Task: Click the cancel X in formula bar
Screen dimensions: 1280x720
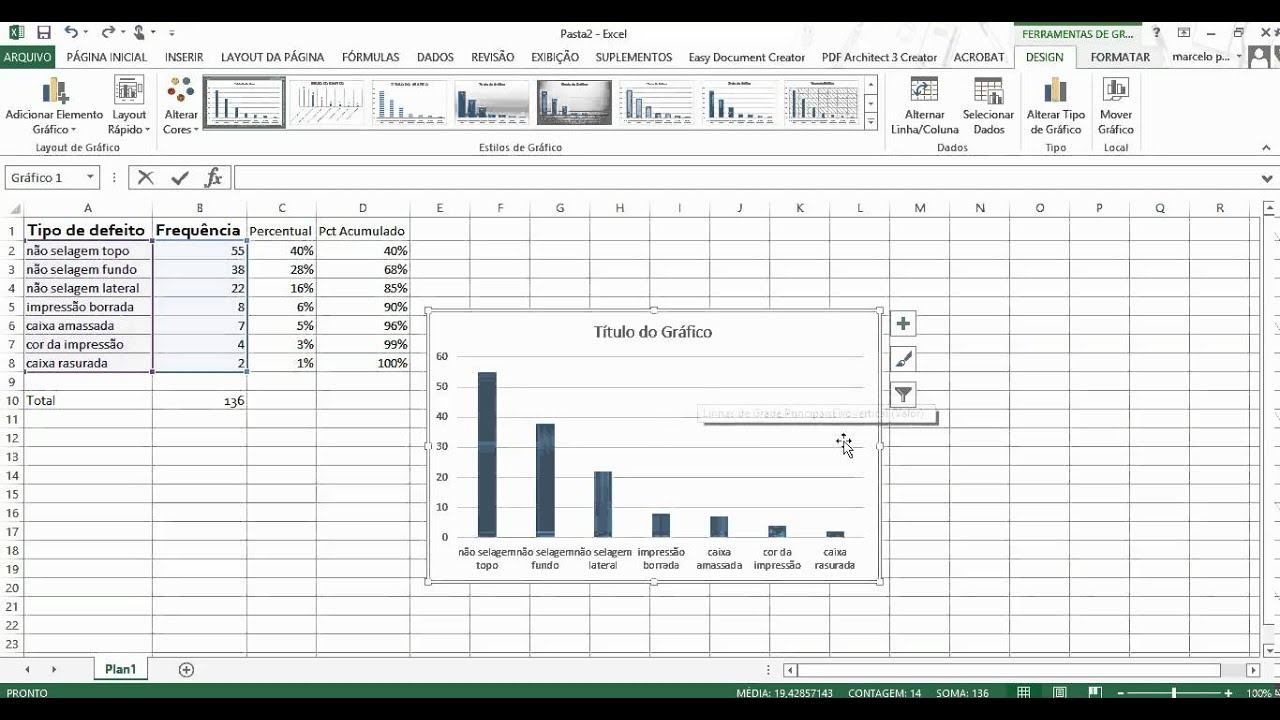Action: 146,178
